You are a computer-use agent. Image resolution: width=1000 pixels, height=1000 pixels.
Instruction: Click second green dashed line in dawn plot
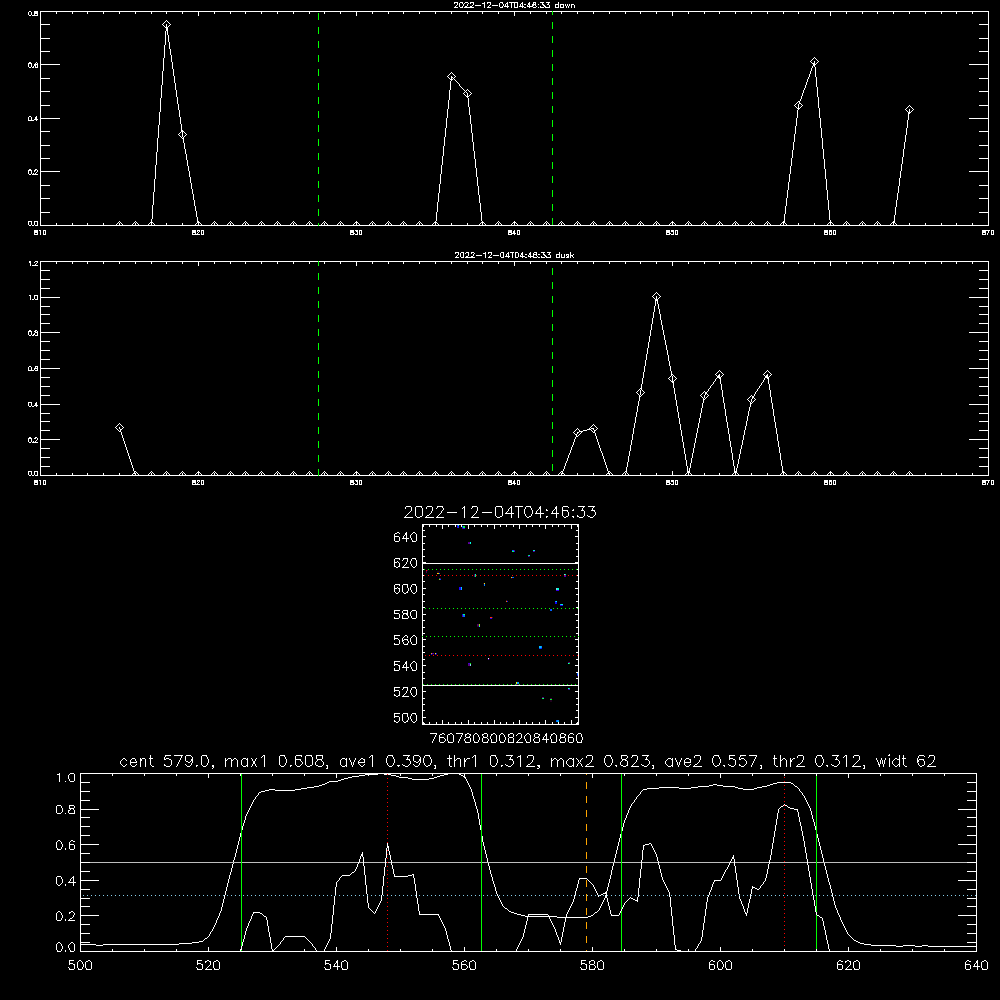coord(552,118)
